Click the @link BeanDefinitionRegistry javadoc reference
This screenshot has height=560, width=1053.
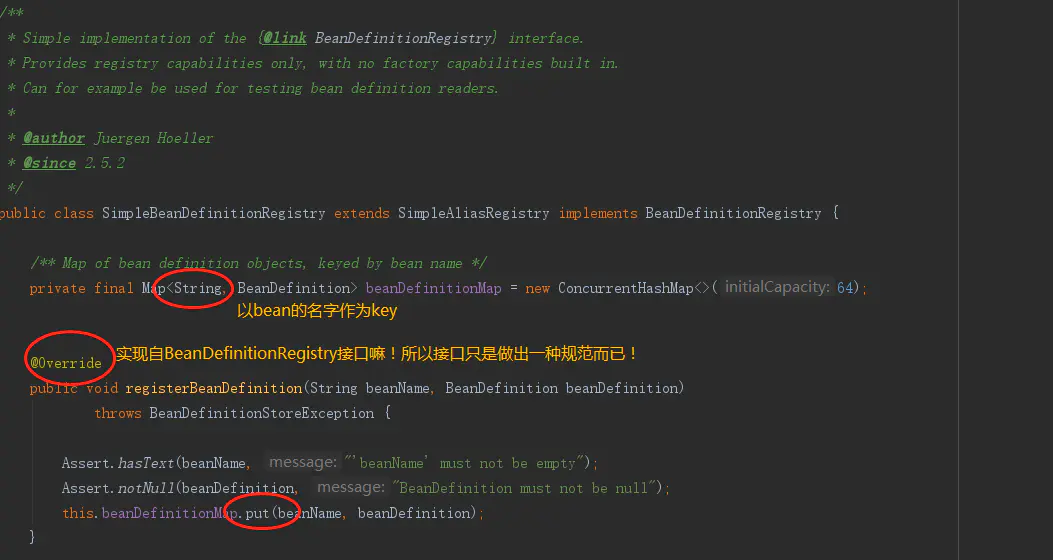(379, 38)
